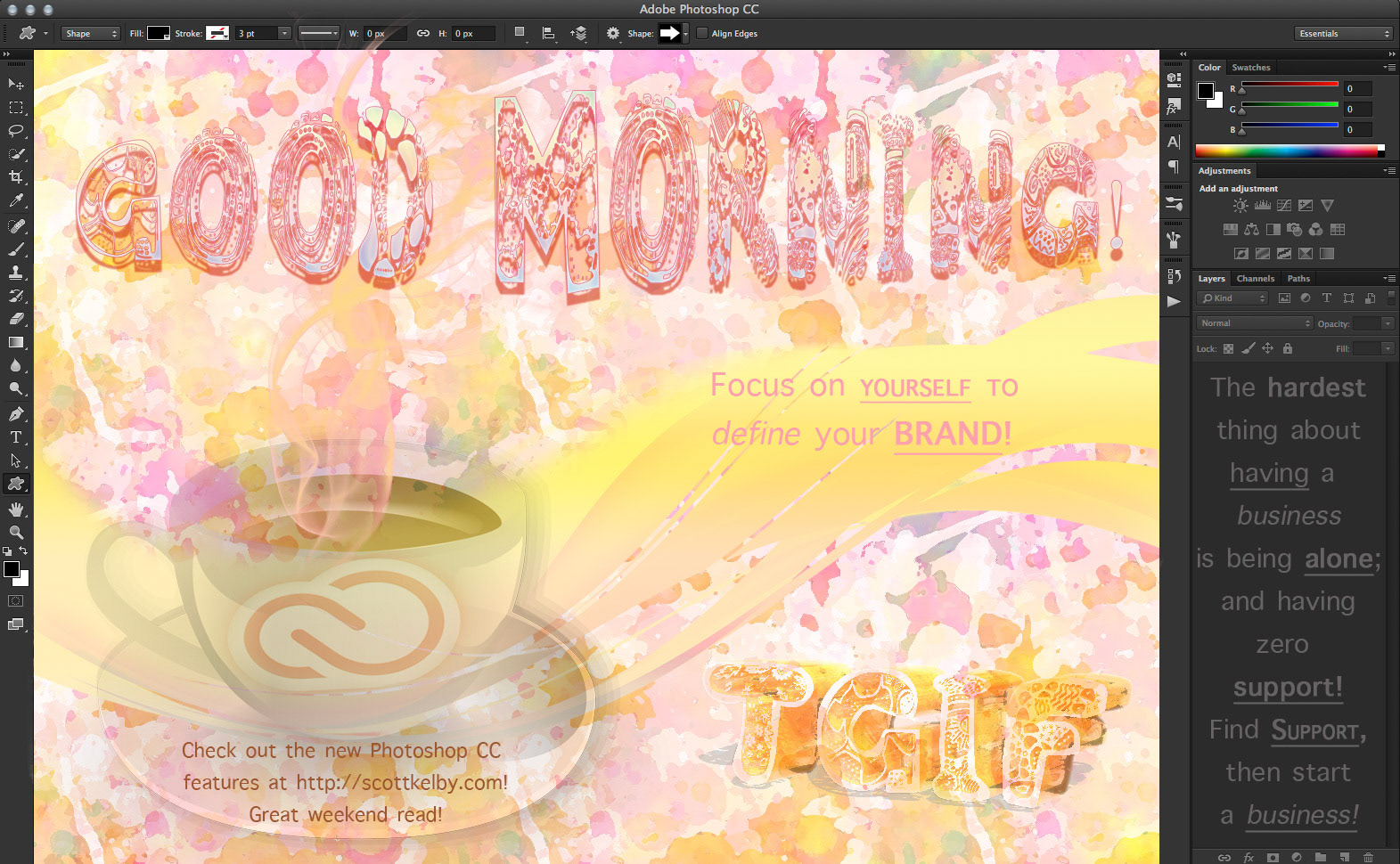The image size is (1400, 864).
Task: Toggle lock image pixels
Action: tap(1249, 349)
